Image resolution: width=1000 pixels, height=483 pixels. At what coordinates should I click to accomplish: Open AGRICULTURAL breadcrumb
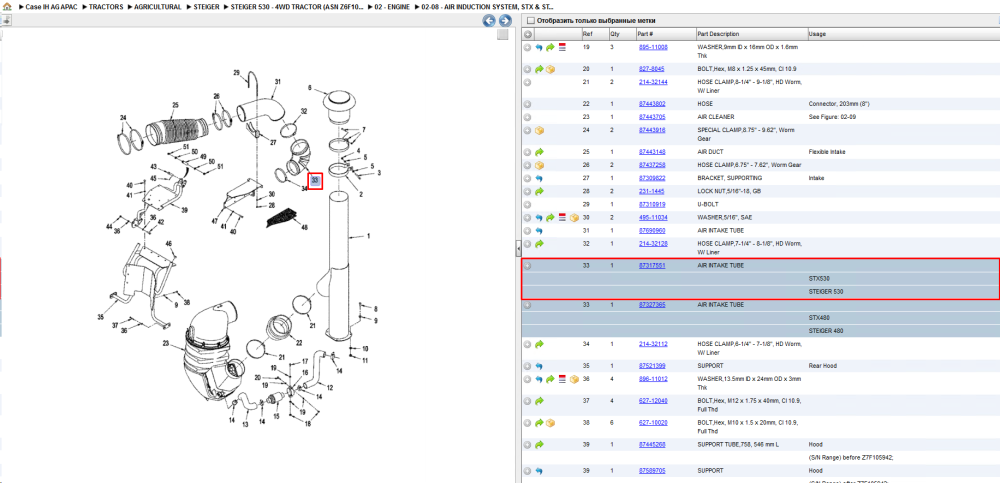(158, 7)
